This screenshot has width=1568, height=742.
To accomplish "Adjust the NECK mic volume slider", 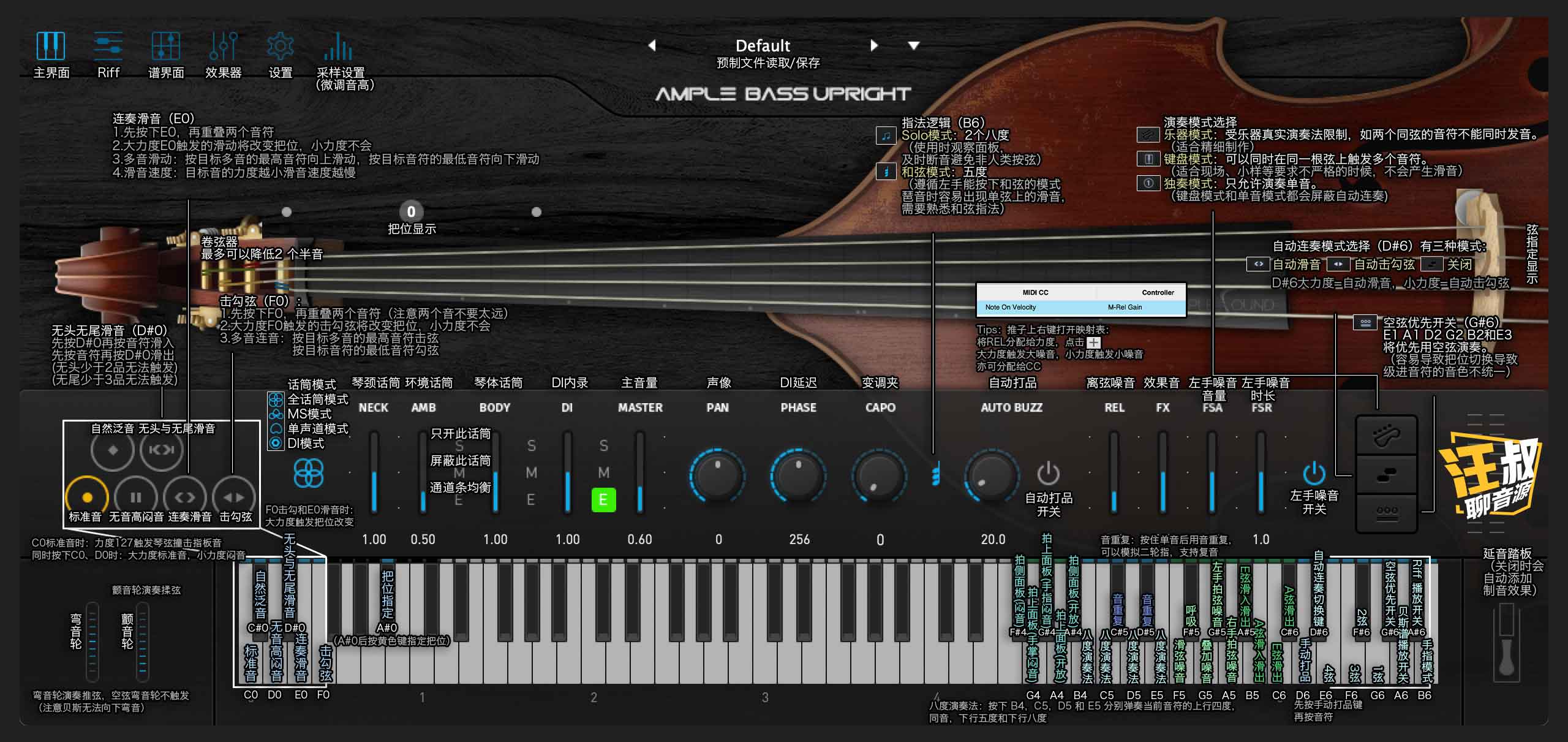I will [x=374, y=472].
